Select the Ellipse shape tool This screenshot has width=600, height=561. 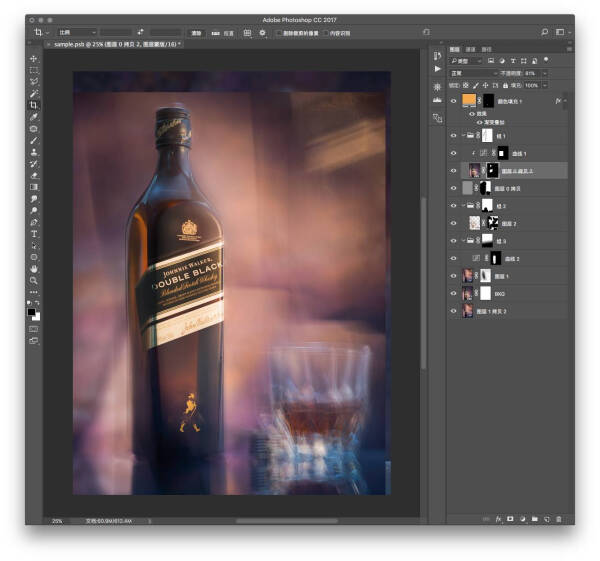(34, 257)
